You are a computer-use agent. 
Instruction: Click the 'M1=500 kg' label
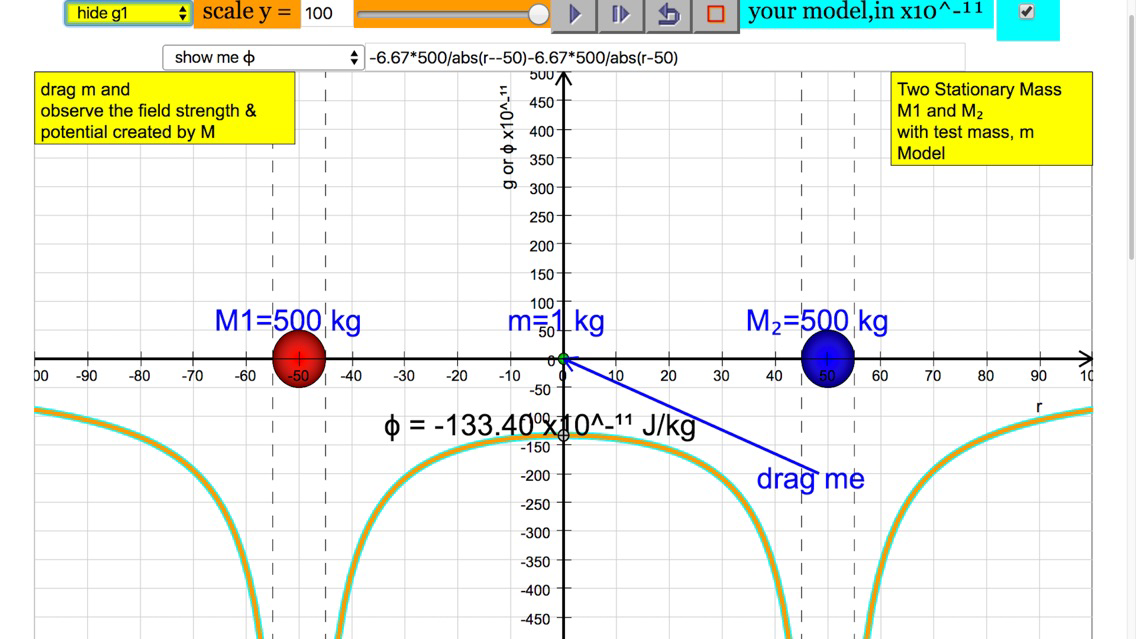pyautogui.click(x=288, y=321)
